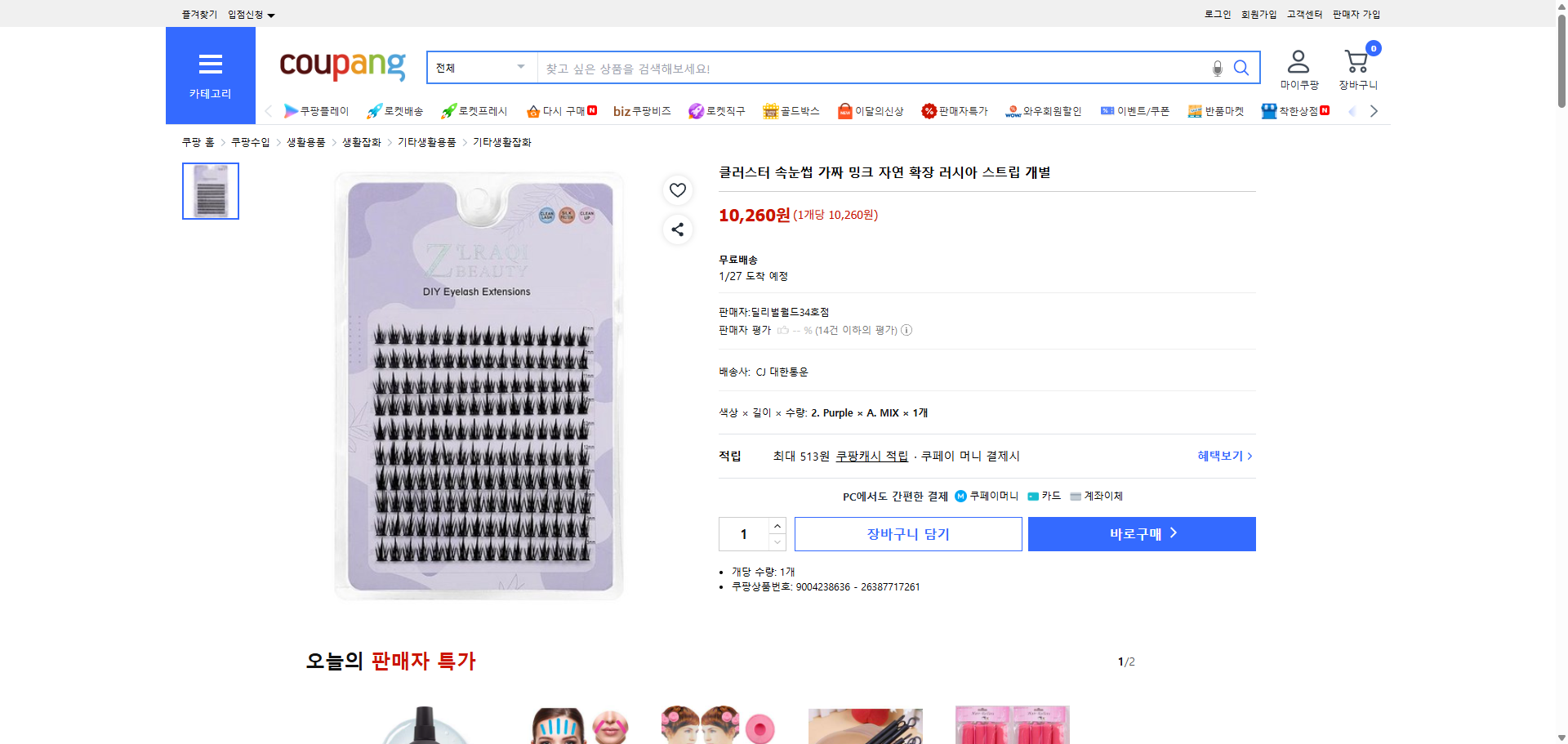Screen dimensions: 1568x744
Task: Click the seller rating info icon
Action: click(x=906, y=330)
